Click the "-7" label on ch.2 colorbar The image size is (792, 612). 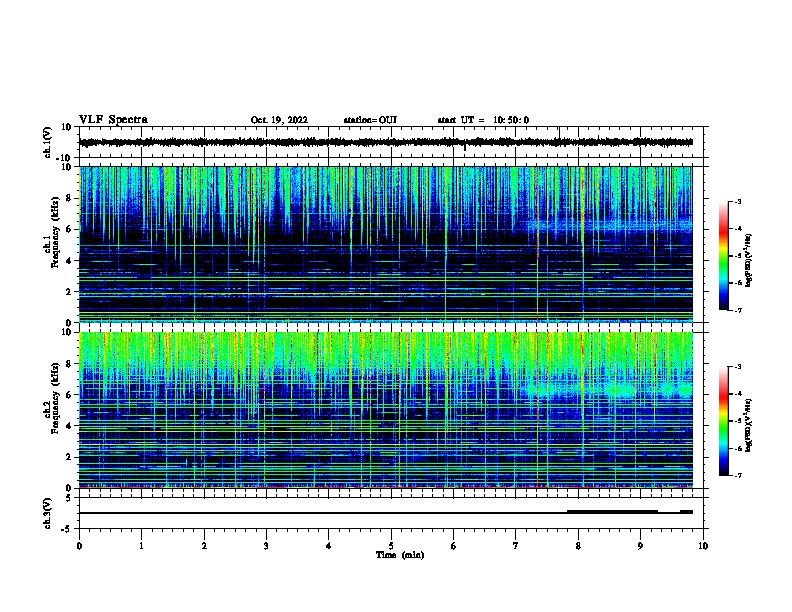(x=737, y=476)
